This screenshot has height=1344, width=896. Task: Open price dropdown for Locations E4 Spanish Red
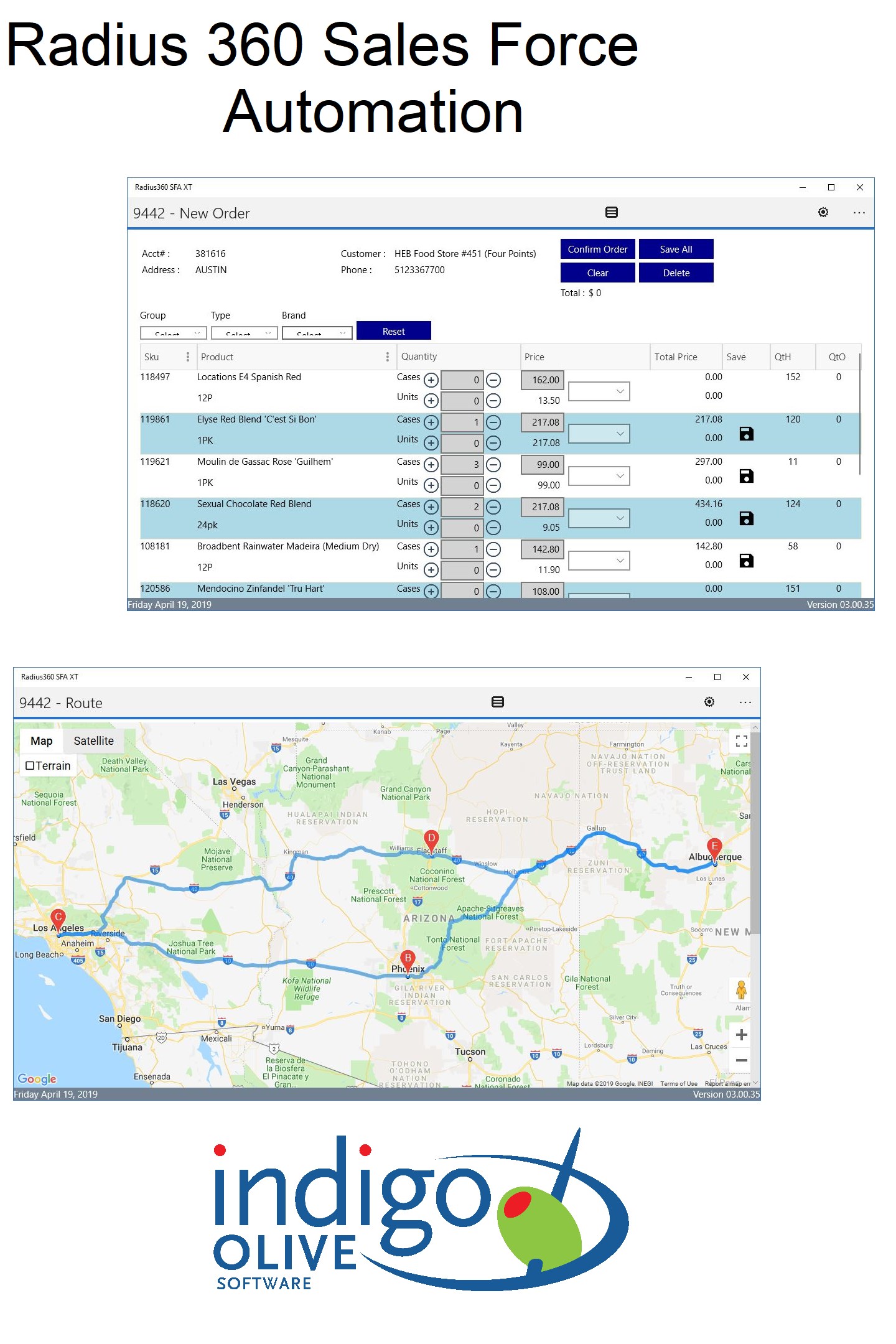tap(599, 391)
